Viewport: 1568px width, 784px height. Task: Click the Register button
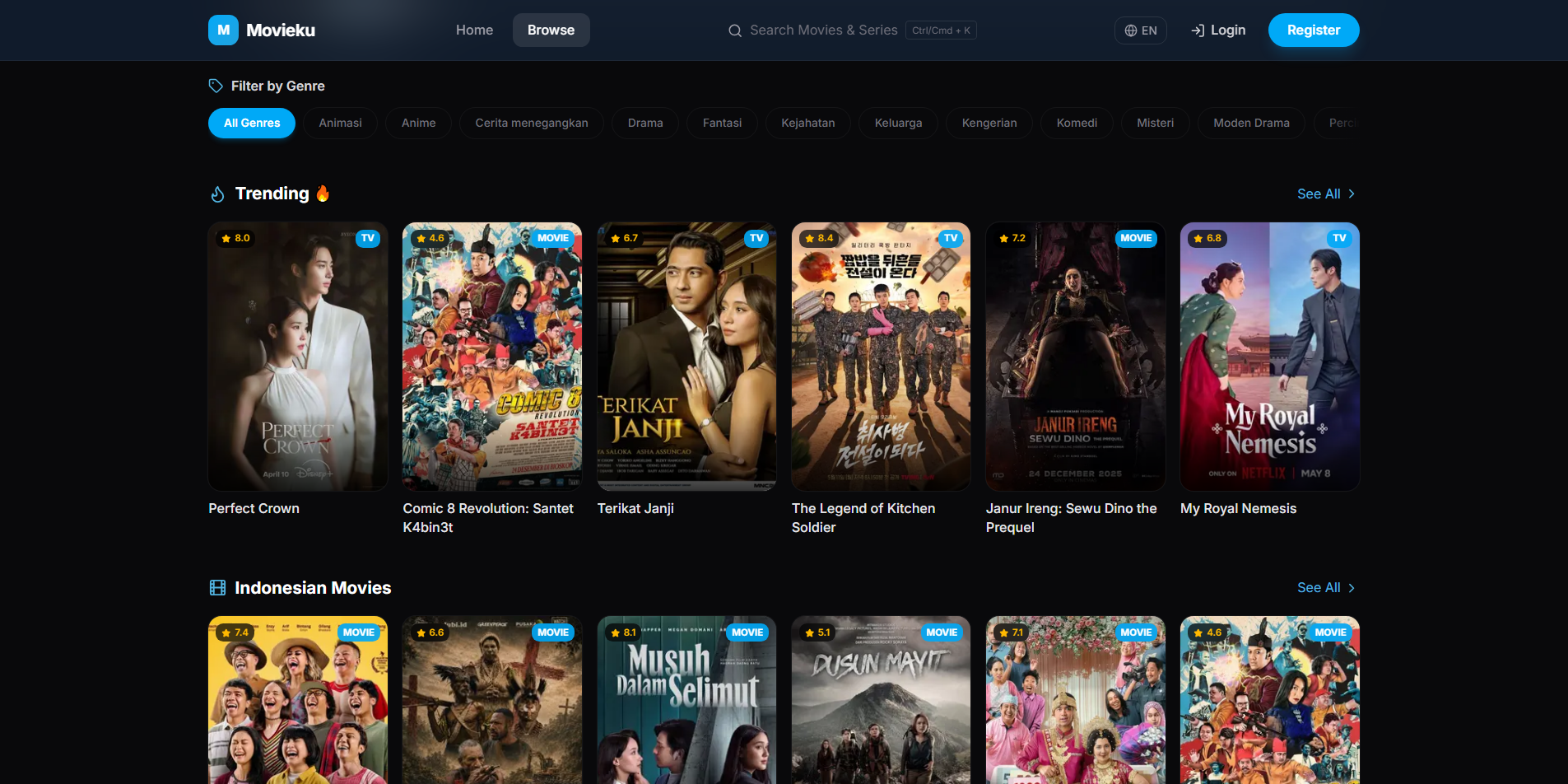point(1313,30)
